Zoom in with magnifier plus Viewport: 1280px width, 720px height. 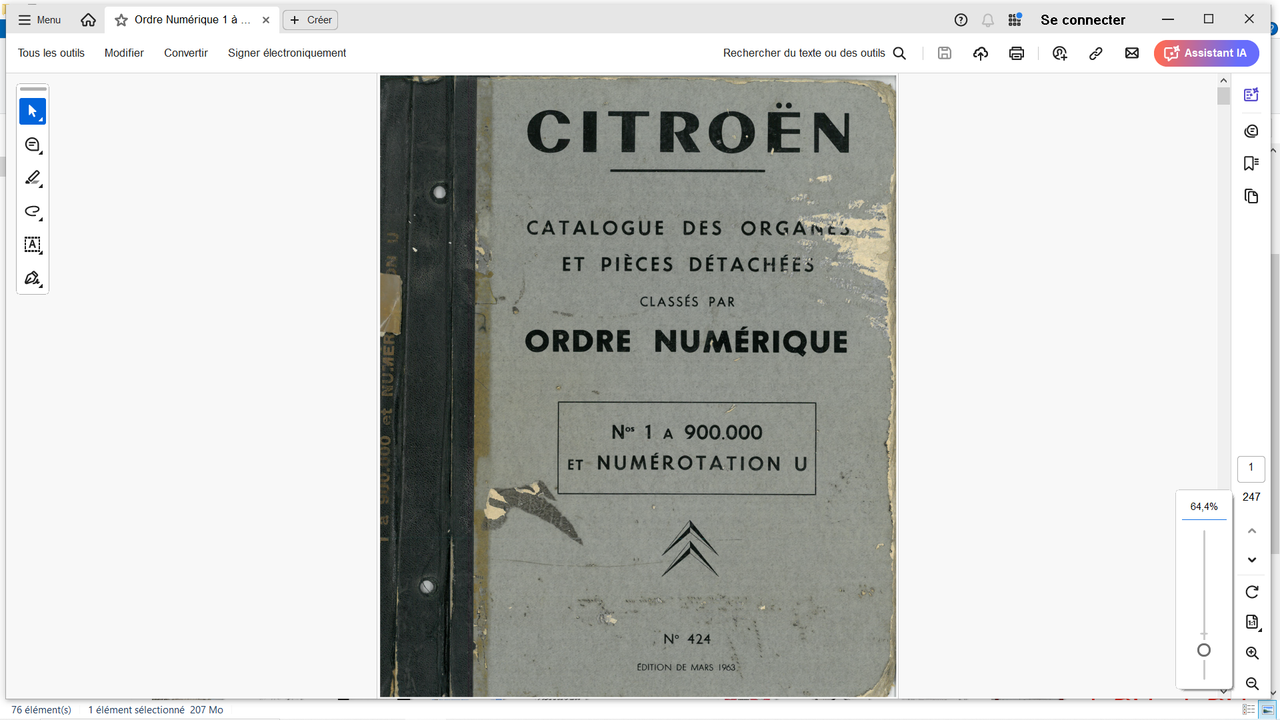(1252, 653)
